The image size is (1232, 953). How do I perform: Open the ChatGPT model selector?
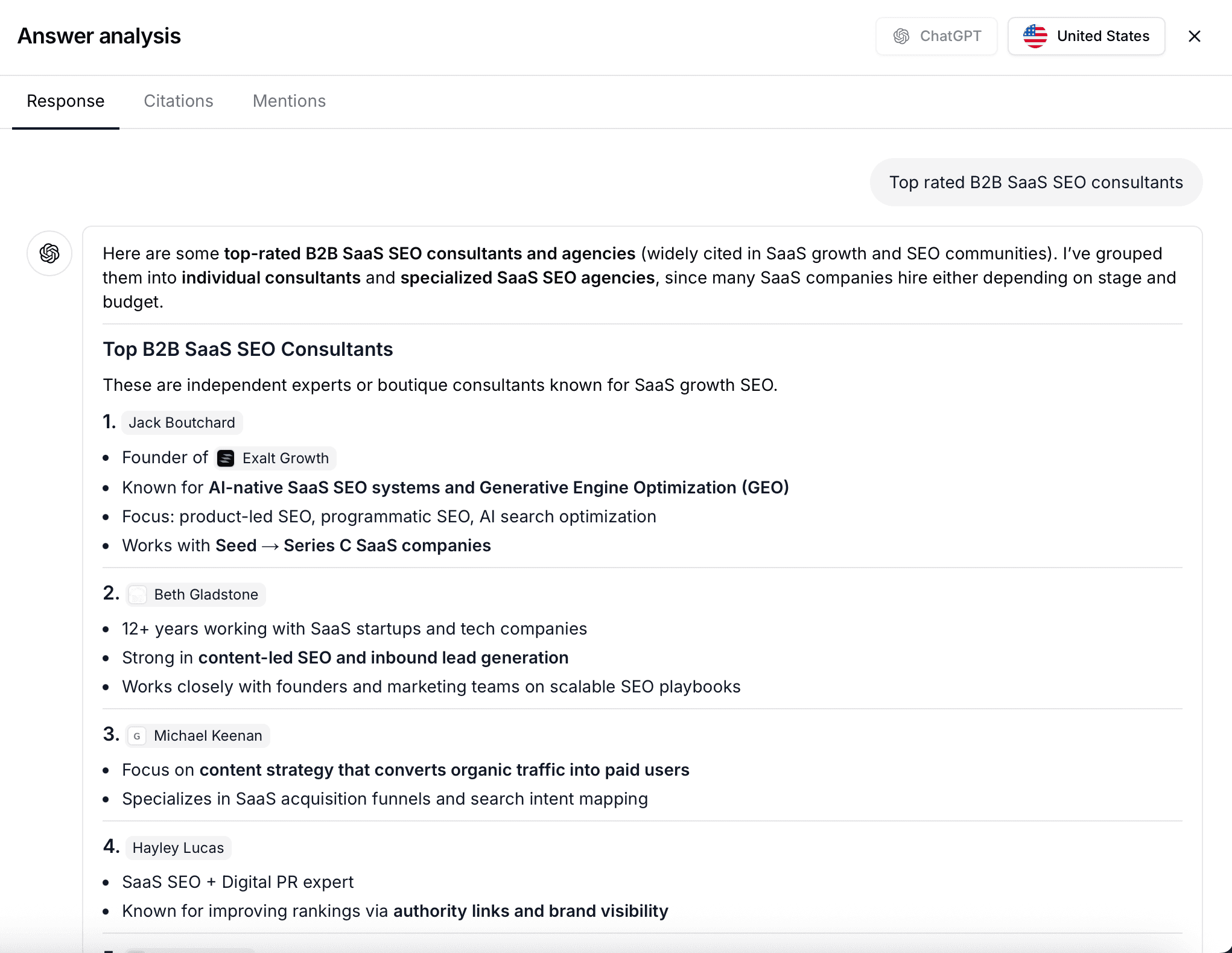[x=936, y=36]
